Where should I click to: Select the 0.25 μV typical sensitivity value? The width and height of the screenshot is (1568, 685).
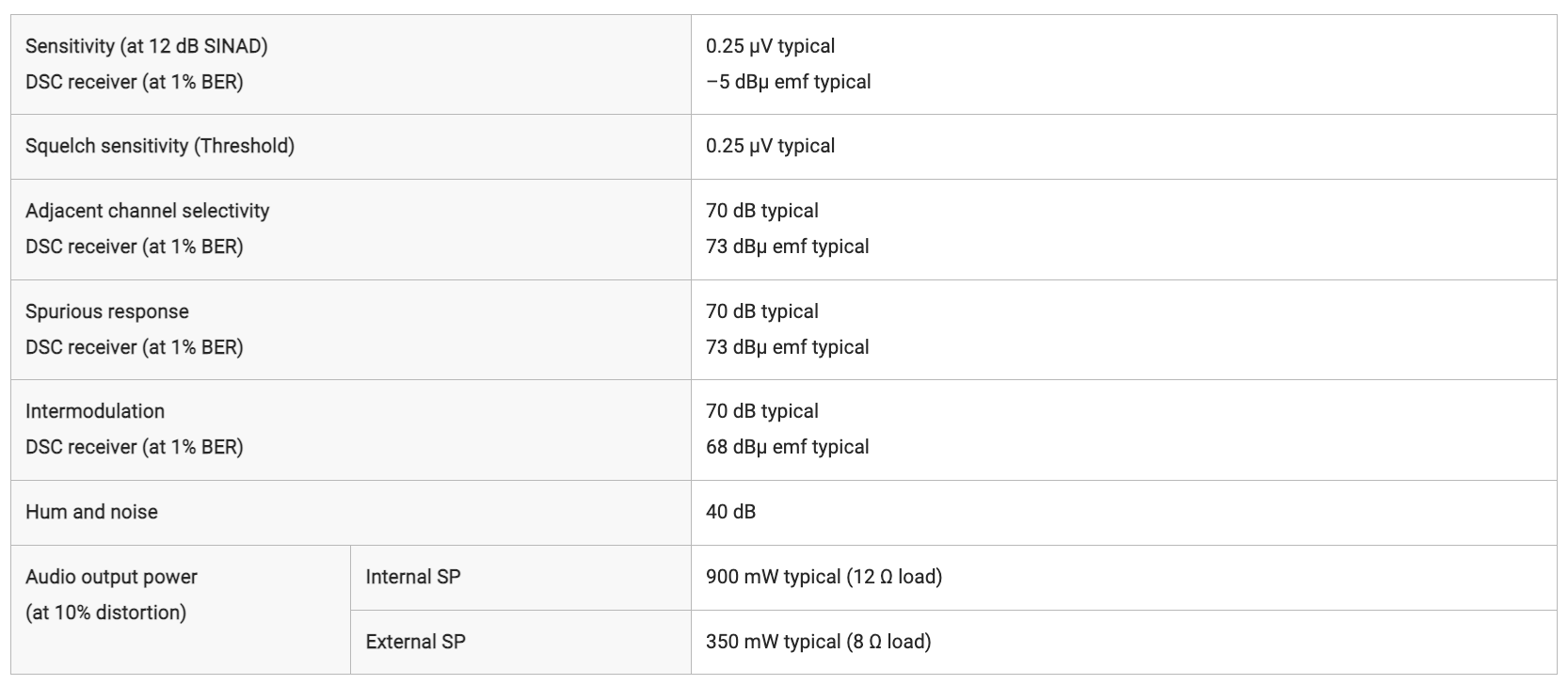click(x=770, y=46)
